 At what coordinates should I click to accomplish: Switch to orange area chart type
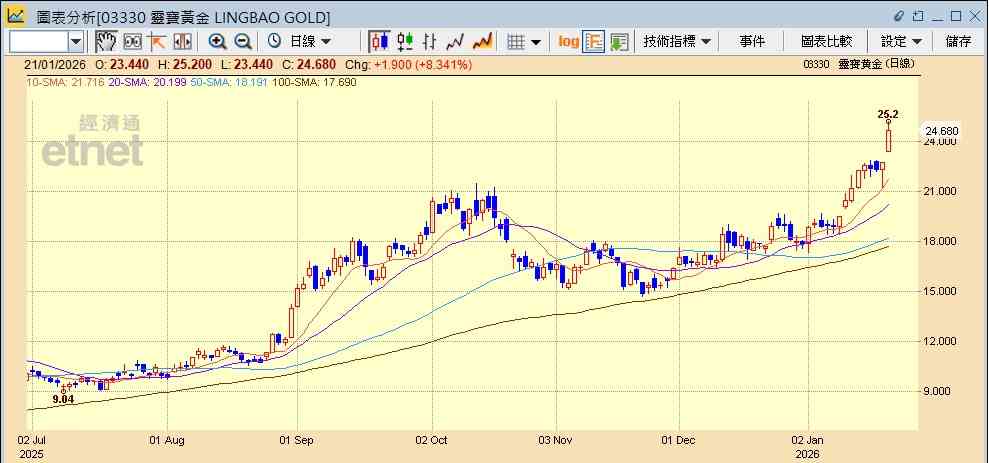click(482, 42)
